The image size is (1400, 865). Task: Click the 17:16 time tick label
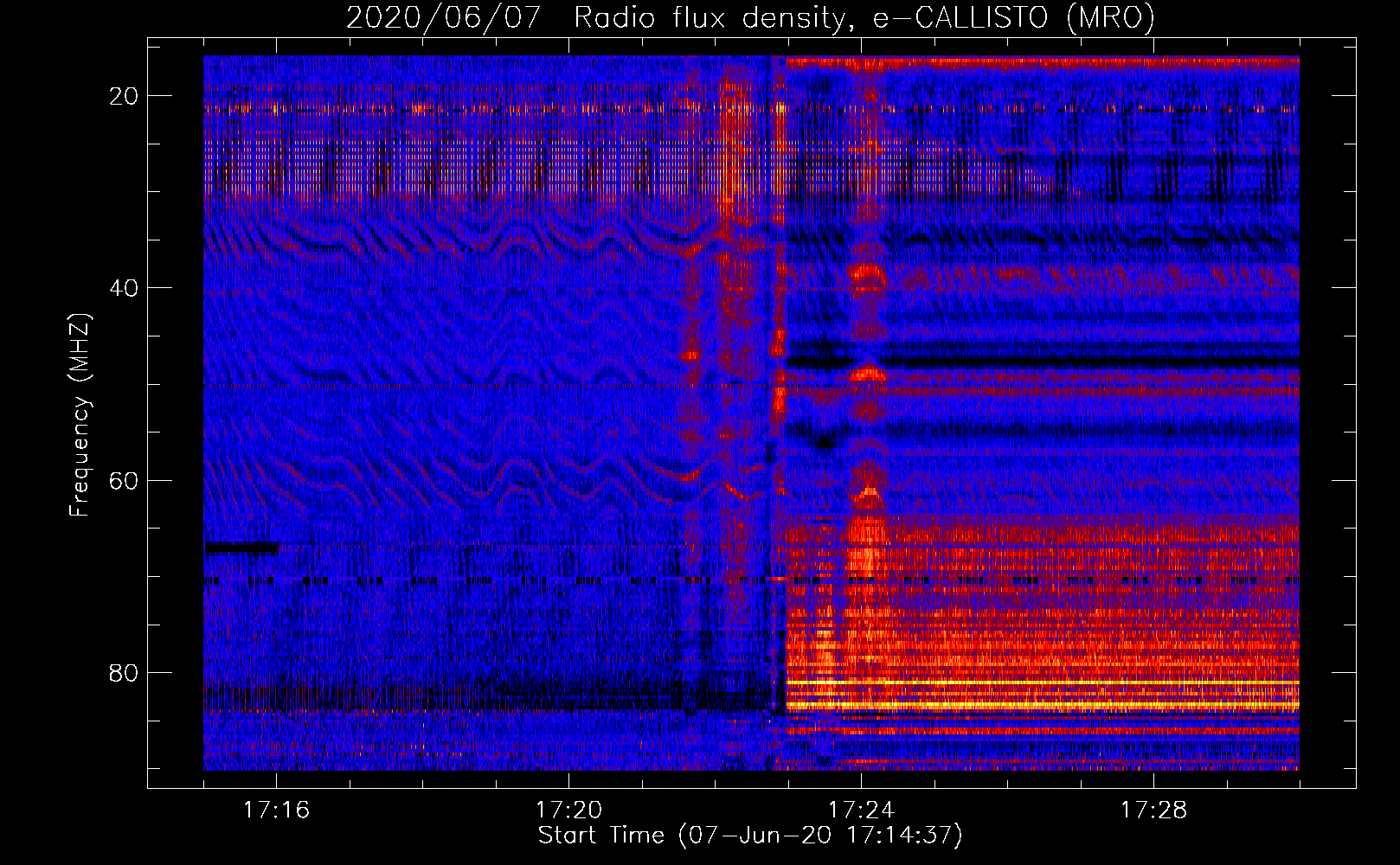(276, 810)
